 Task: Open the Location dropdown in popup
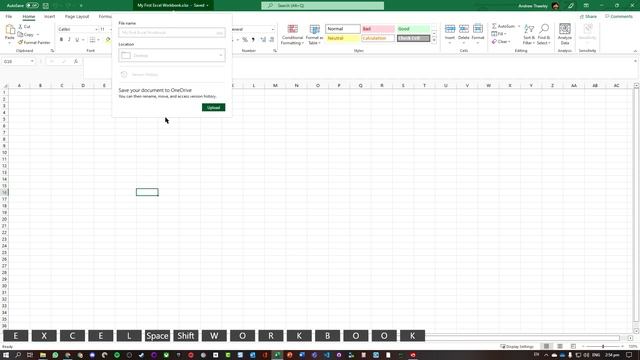coord(172,56)
